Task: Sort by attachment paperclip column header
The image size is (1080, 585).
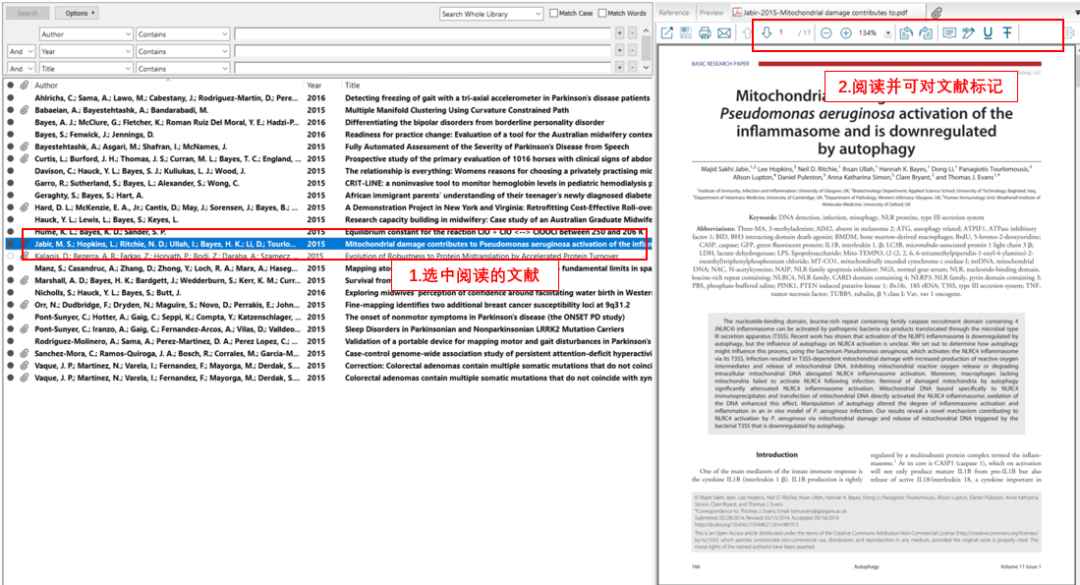Action: point(24,85)
